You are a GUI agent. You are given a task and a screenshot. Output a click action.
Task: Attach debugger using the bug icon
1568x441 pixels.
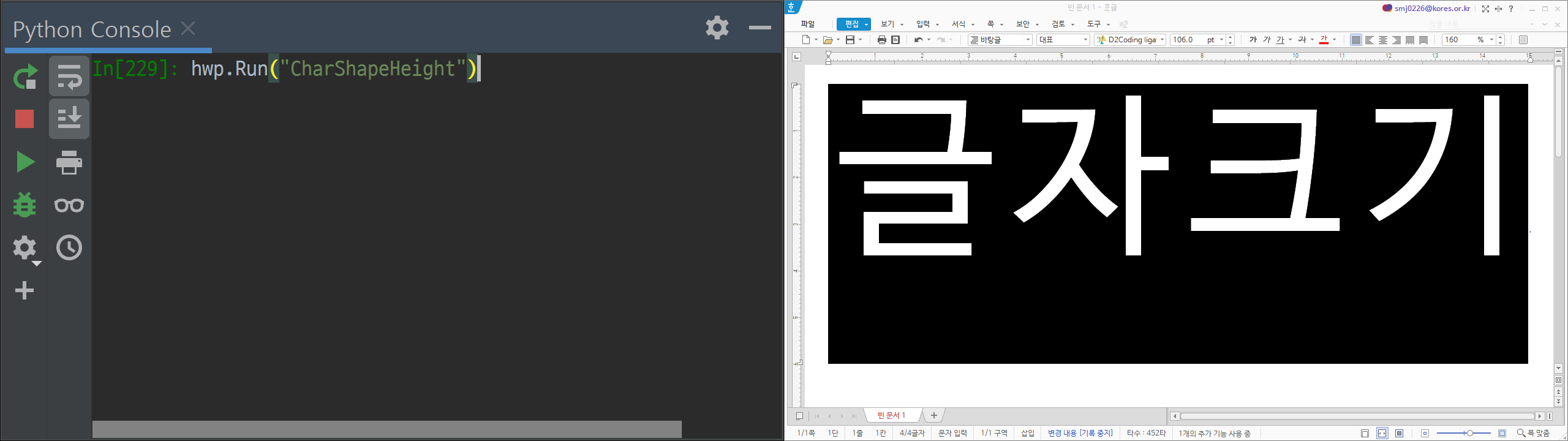[24, 205]
